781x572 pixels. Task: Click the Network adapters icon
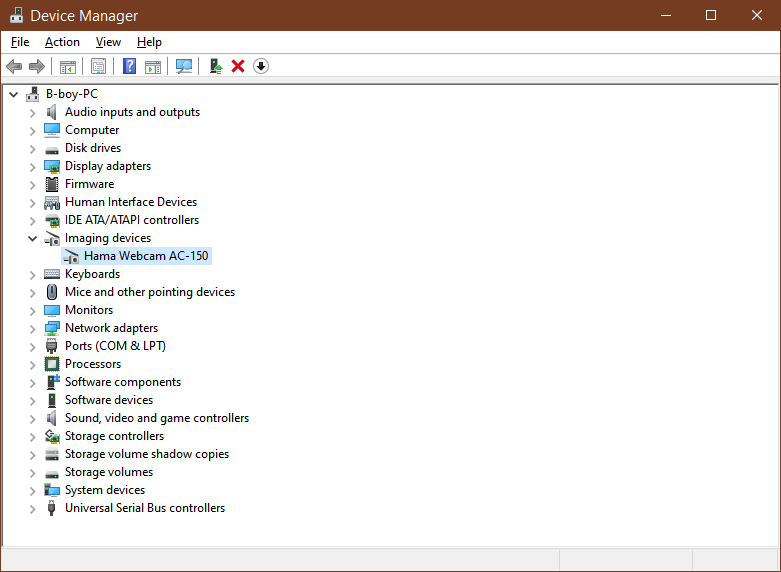point(52,328)
